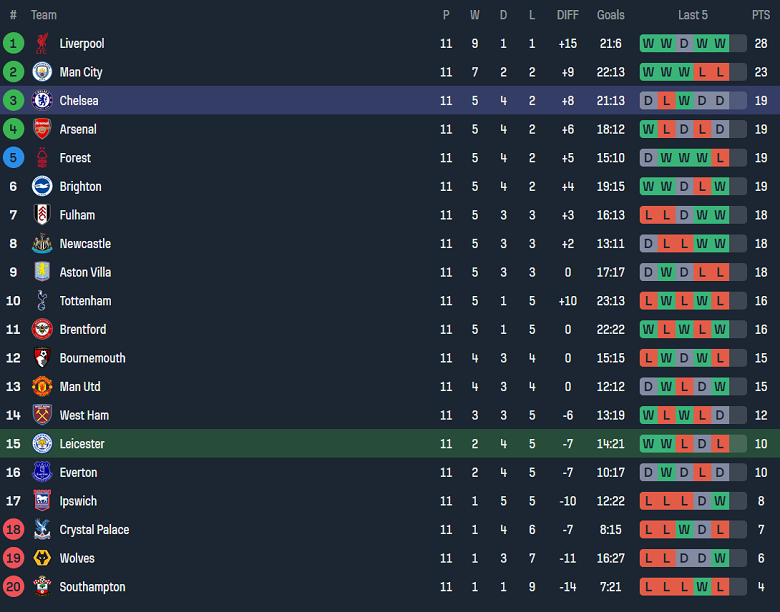Screen dimensions: 780x612
Task: Sort standings by DIFF column header
Action: 568,15
